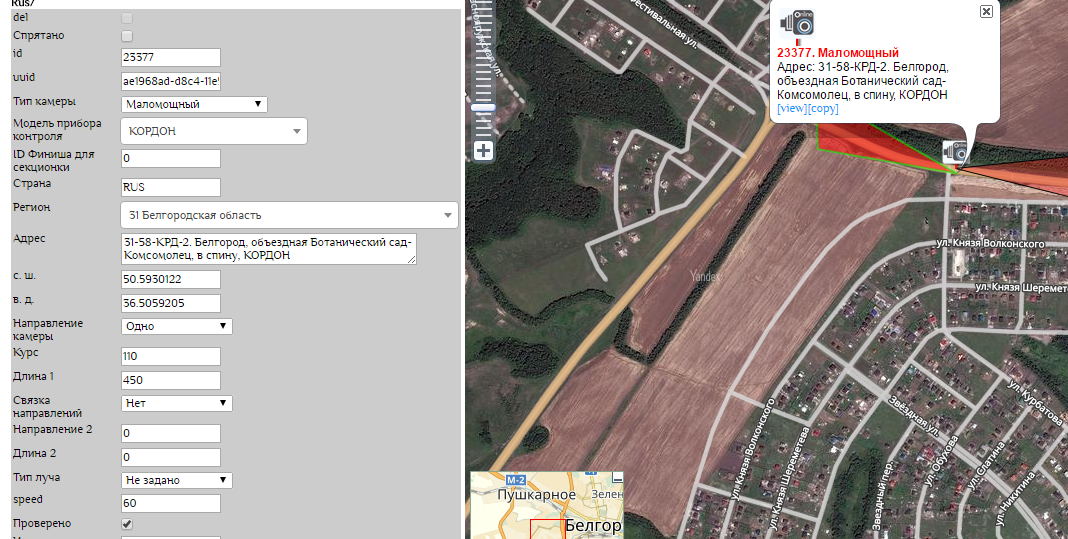Click the 'Адрес' text area
1068x539 pixels.
point(268,249)
